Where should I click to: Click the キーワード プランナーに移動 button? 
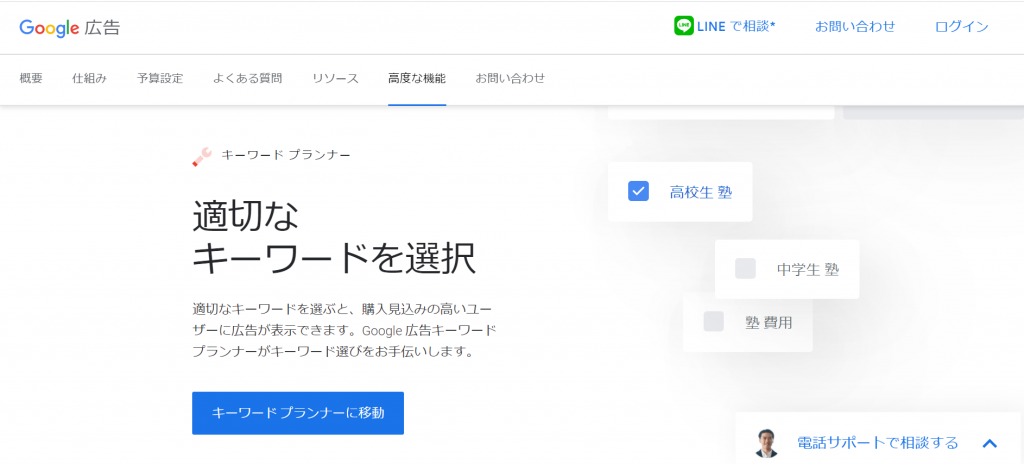tap(298, 413)
